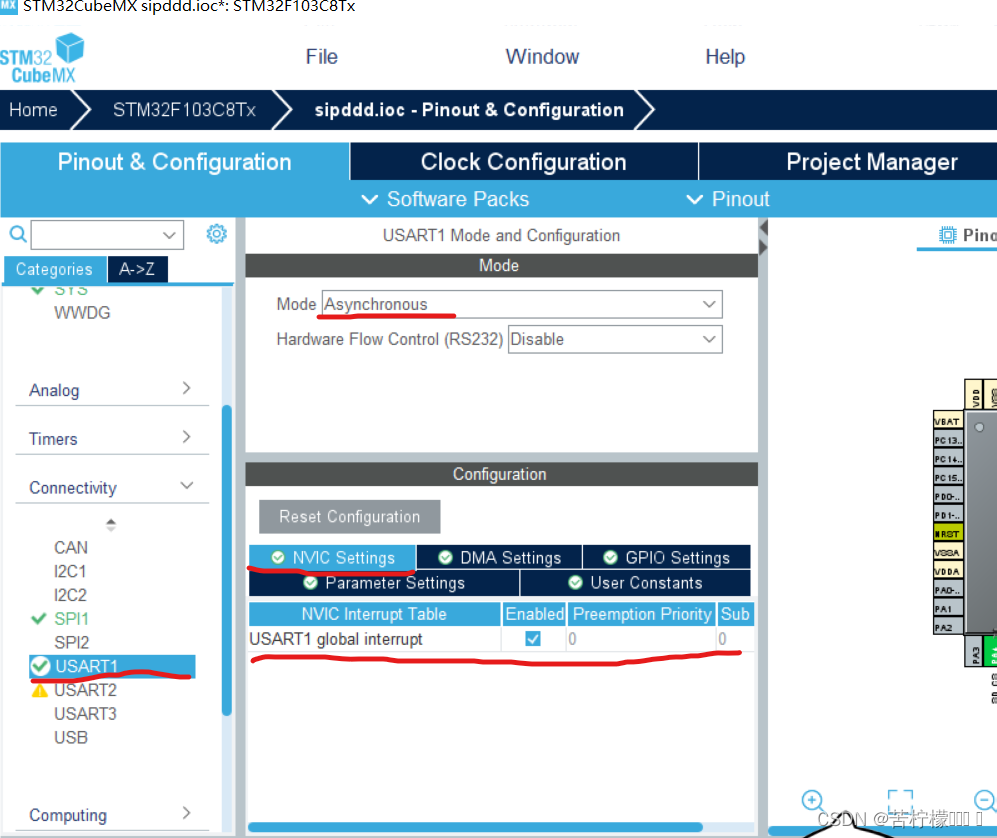
Task: Click the yellow warning icon beside USART2
Action: point(39,690)
